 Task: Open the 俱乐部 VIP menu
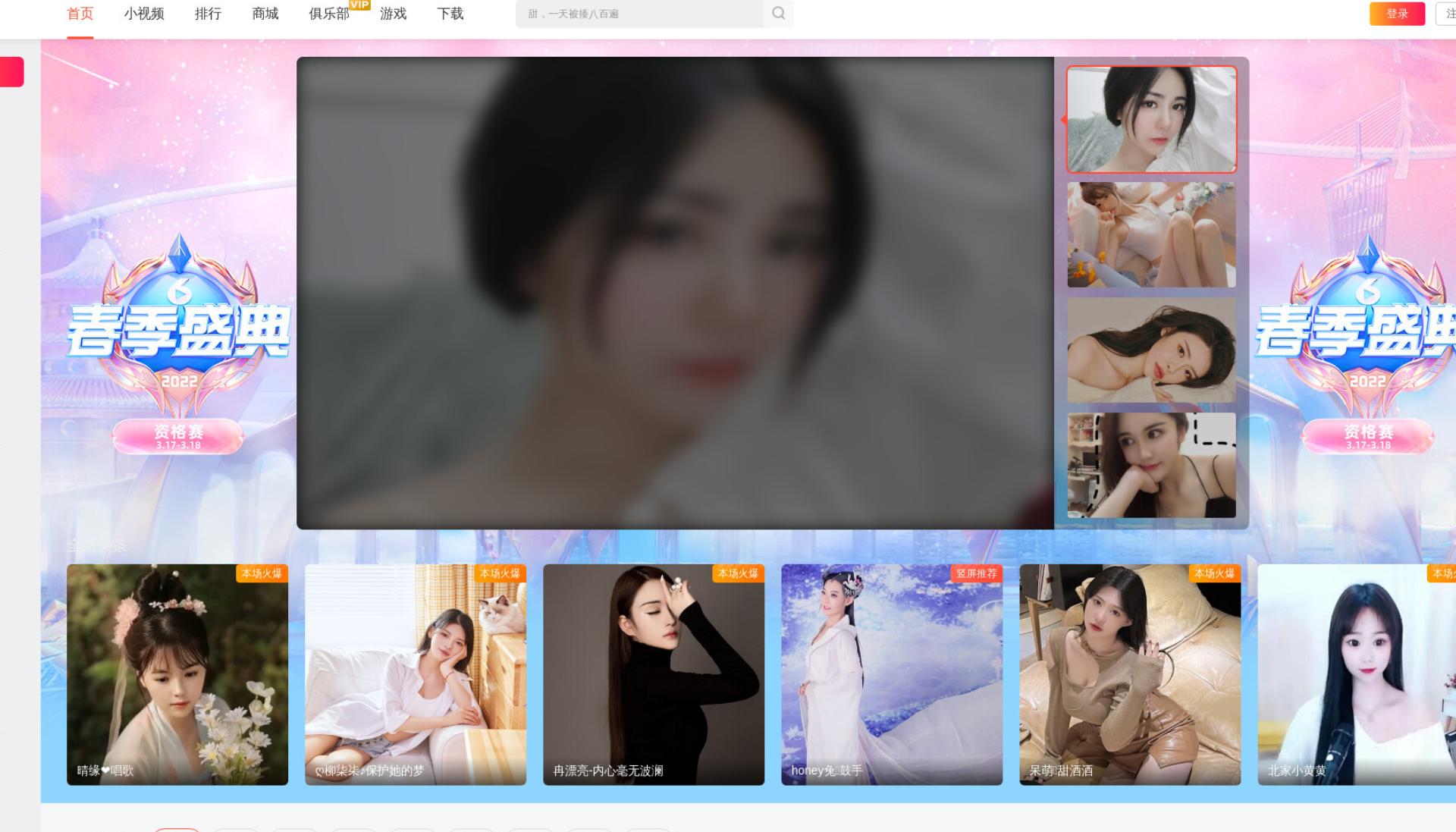(330, 14)
